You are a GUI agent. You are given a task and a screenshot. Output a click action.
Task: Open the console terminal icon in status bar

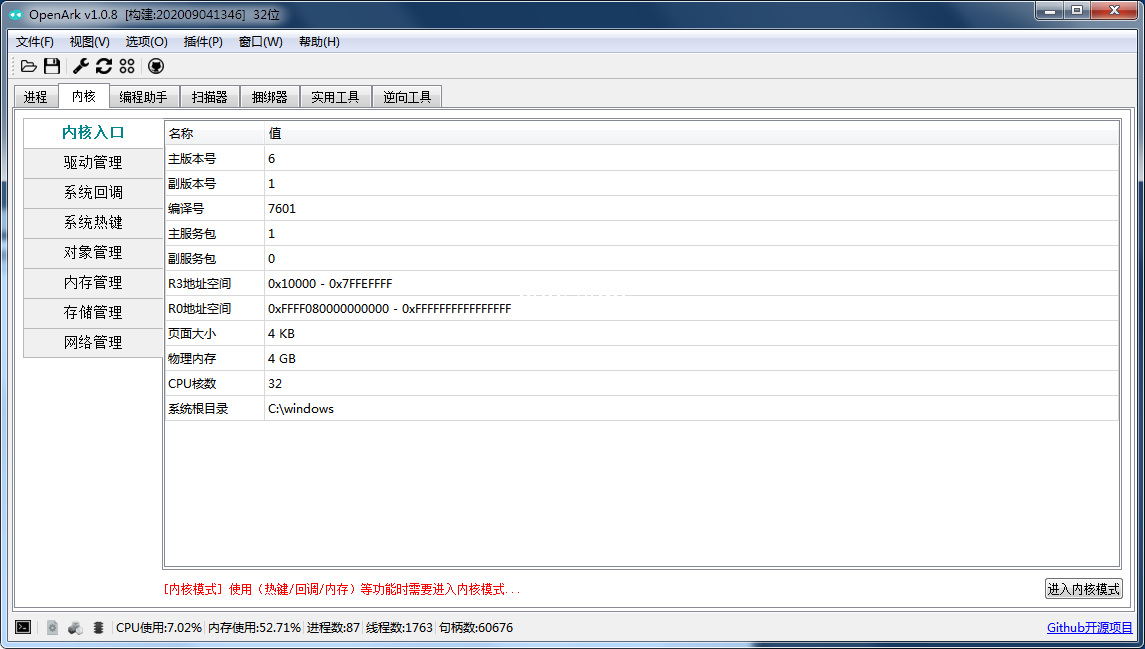(x=23, y=627)
